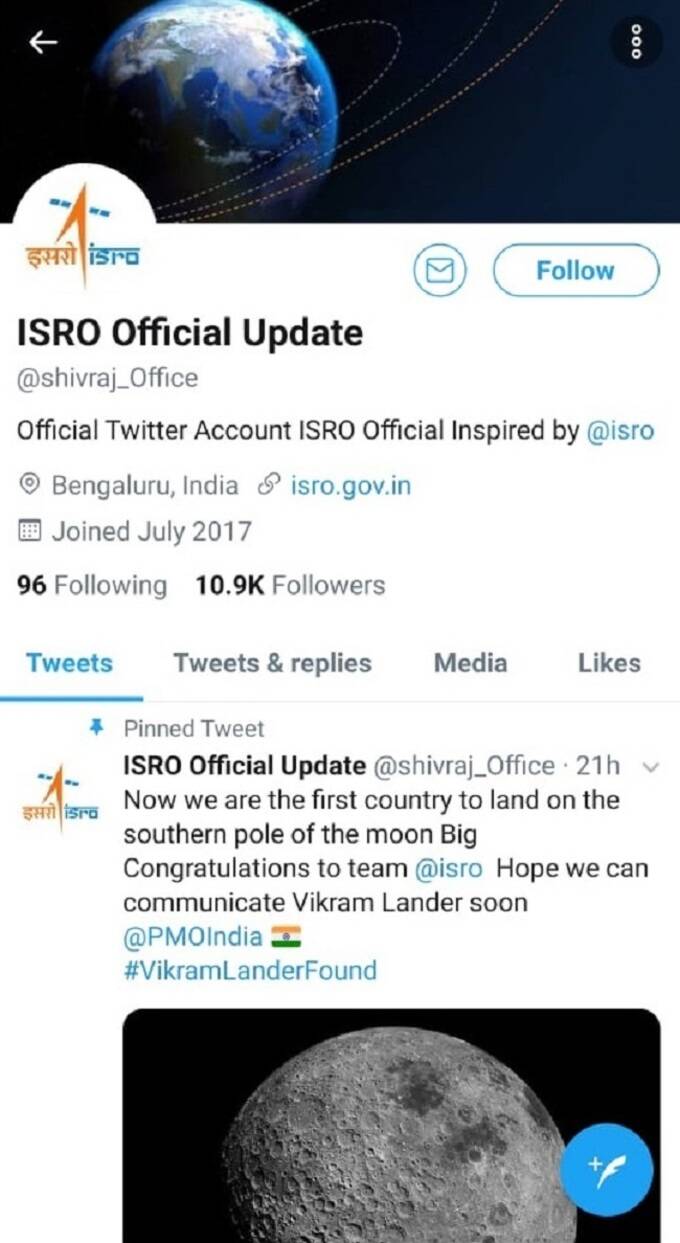Tap the @isro mention in bio
Screen dimensions: 680x1243
click(x=619, y=432)
